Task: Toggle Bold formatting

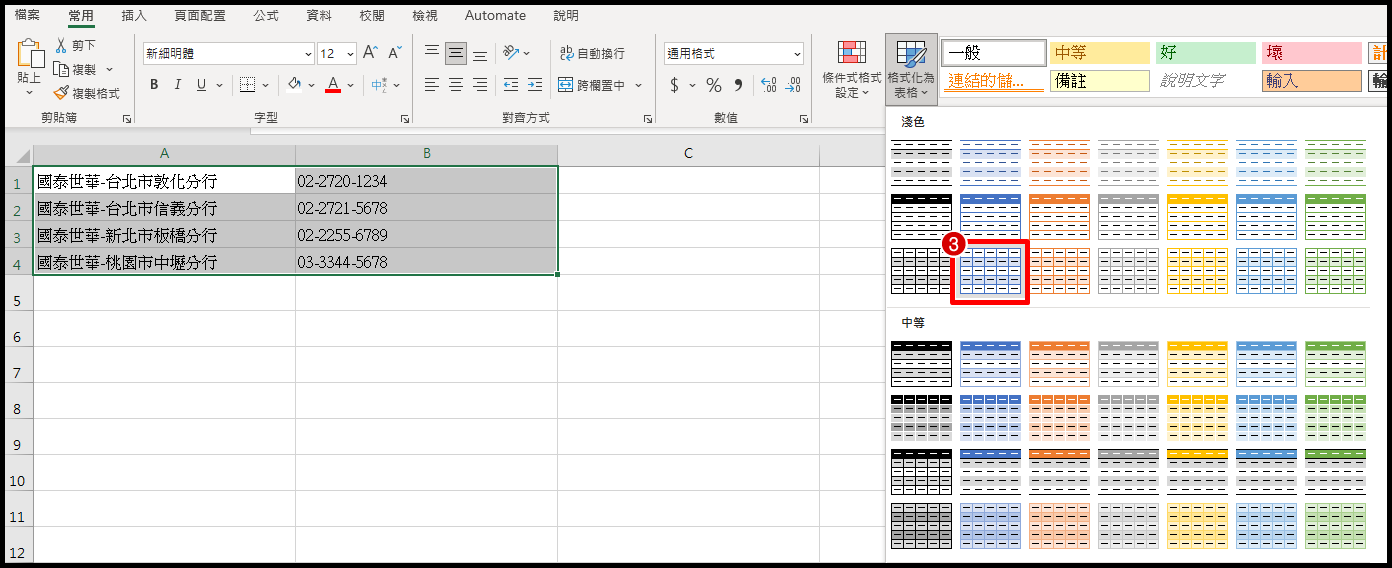Action: point(154,85)
